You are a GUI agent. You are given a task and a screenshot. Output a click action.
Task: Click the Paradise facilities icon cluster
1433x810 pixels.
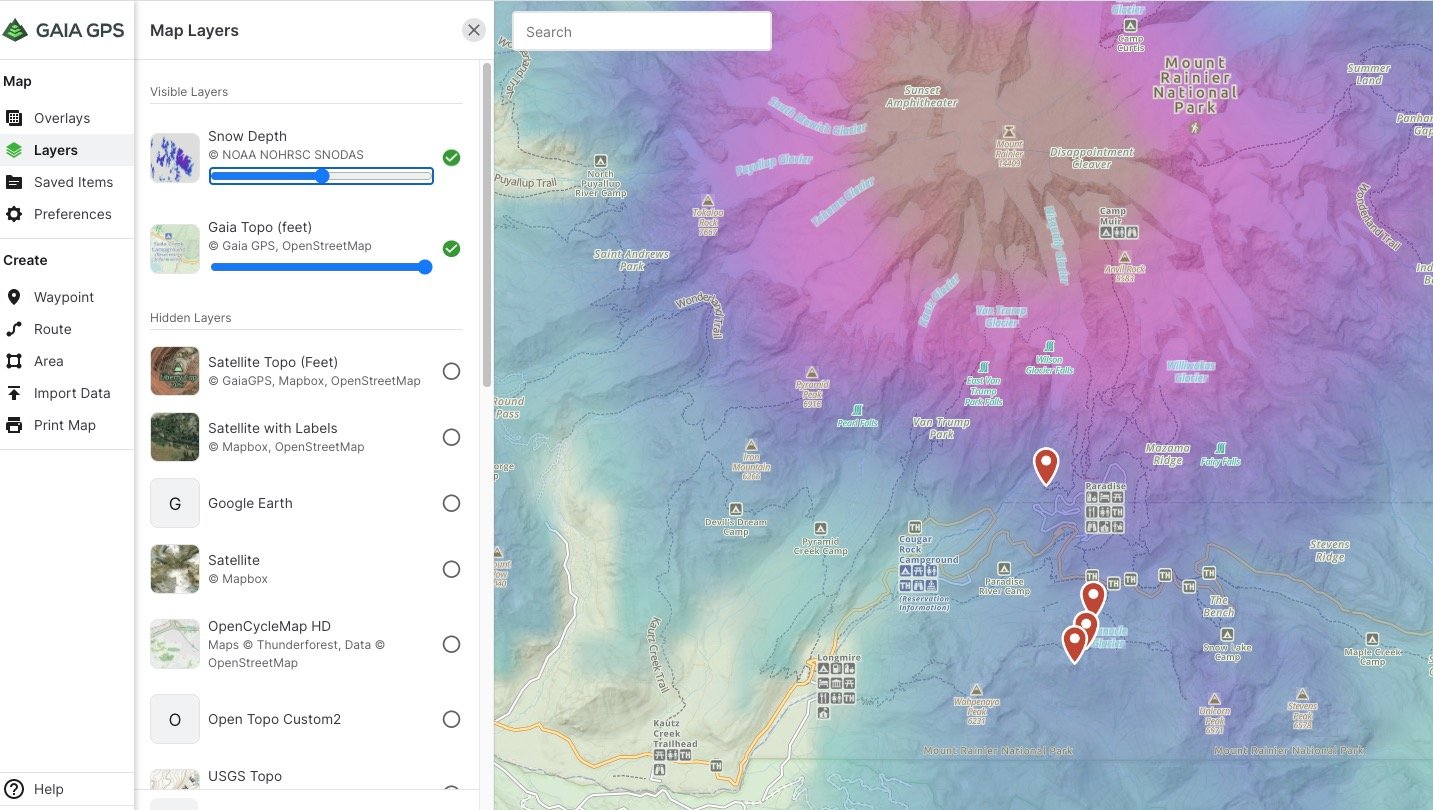click(1104, 511)
